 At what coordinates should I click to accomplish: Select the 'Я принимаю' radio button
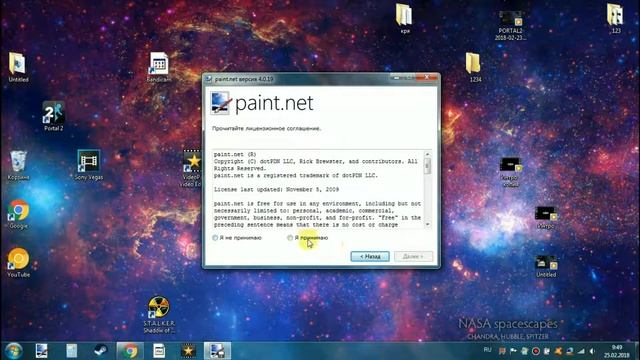click(290, 238)
